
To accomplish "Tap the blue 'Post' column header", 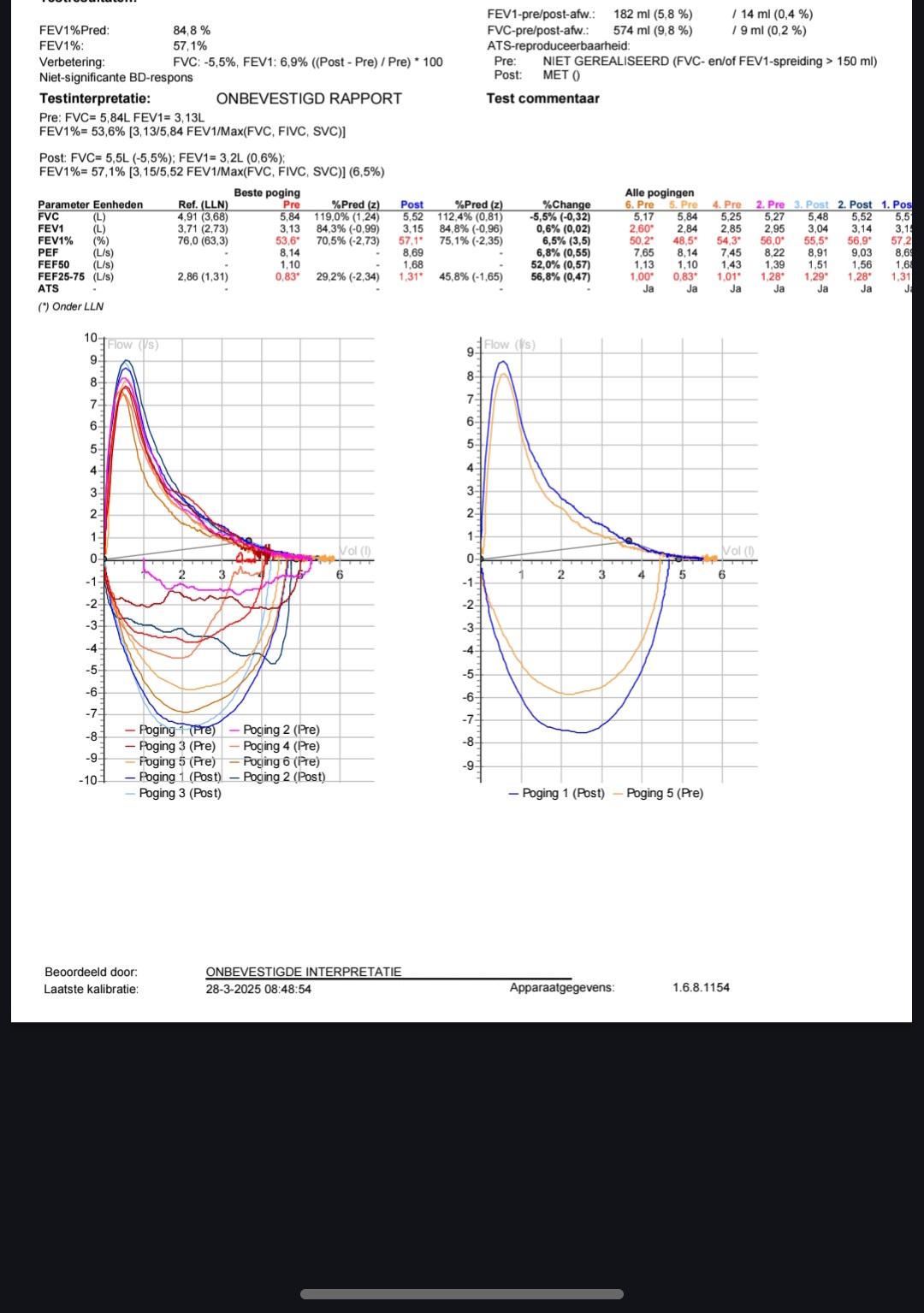I will tap(412, 204).
